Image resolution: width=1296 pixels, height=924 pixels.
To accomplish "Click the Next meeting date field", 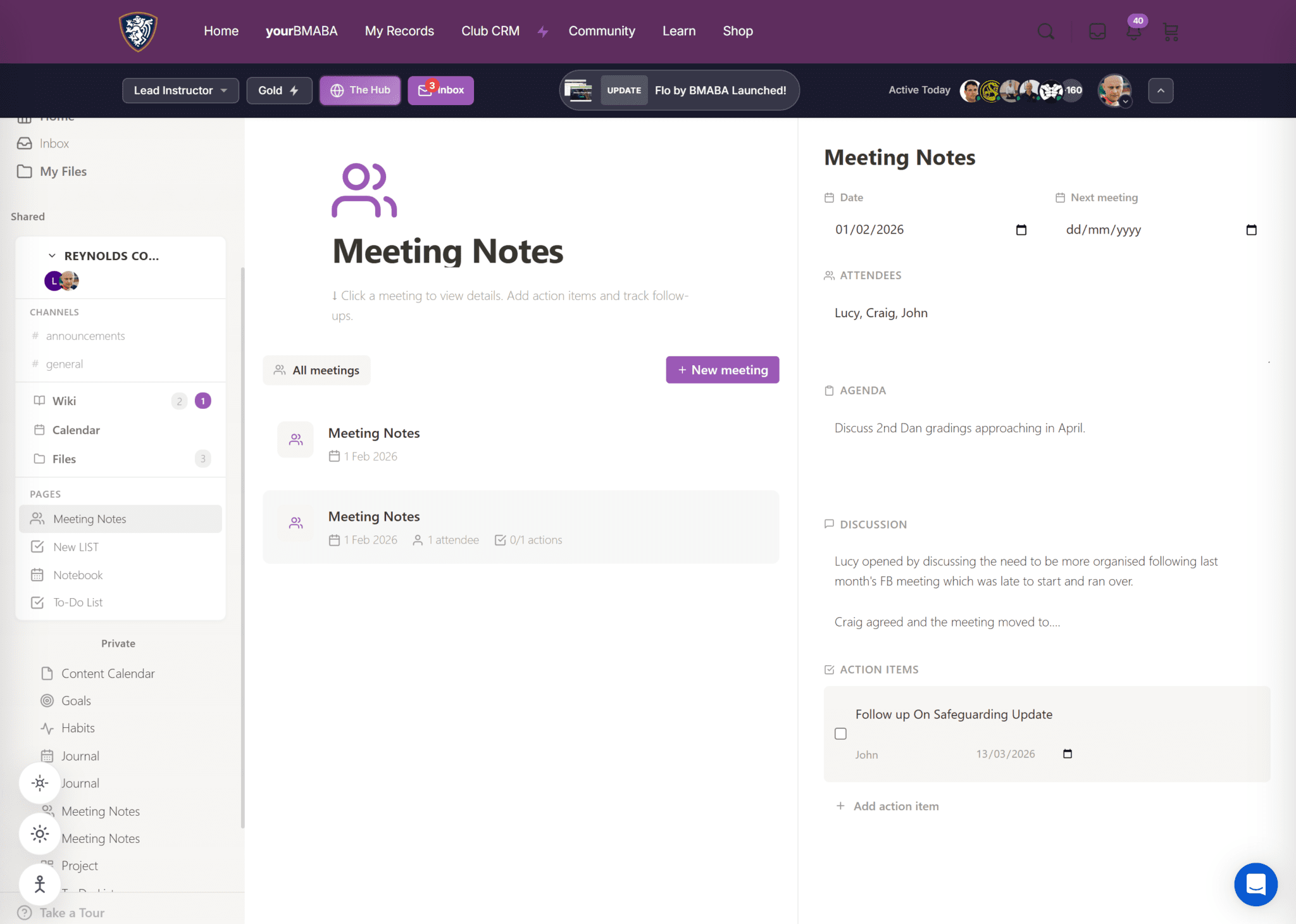I will pos(1103,230).
